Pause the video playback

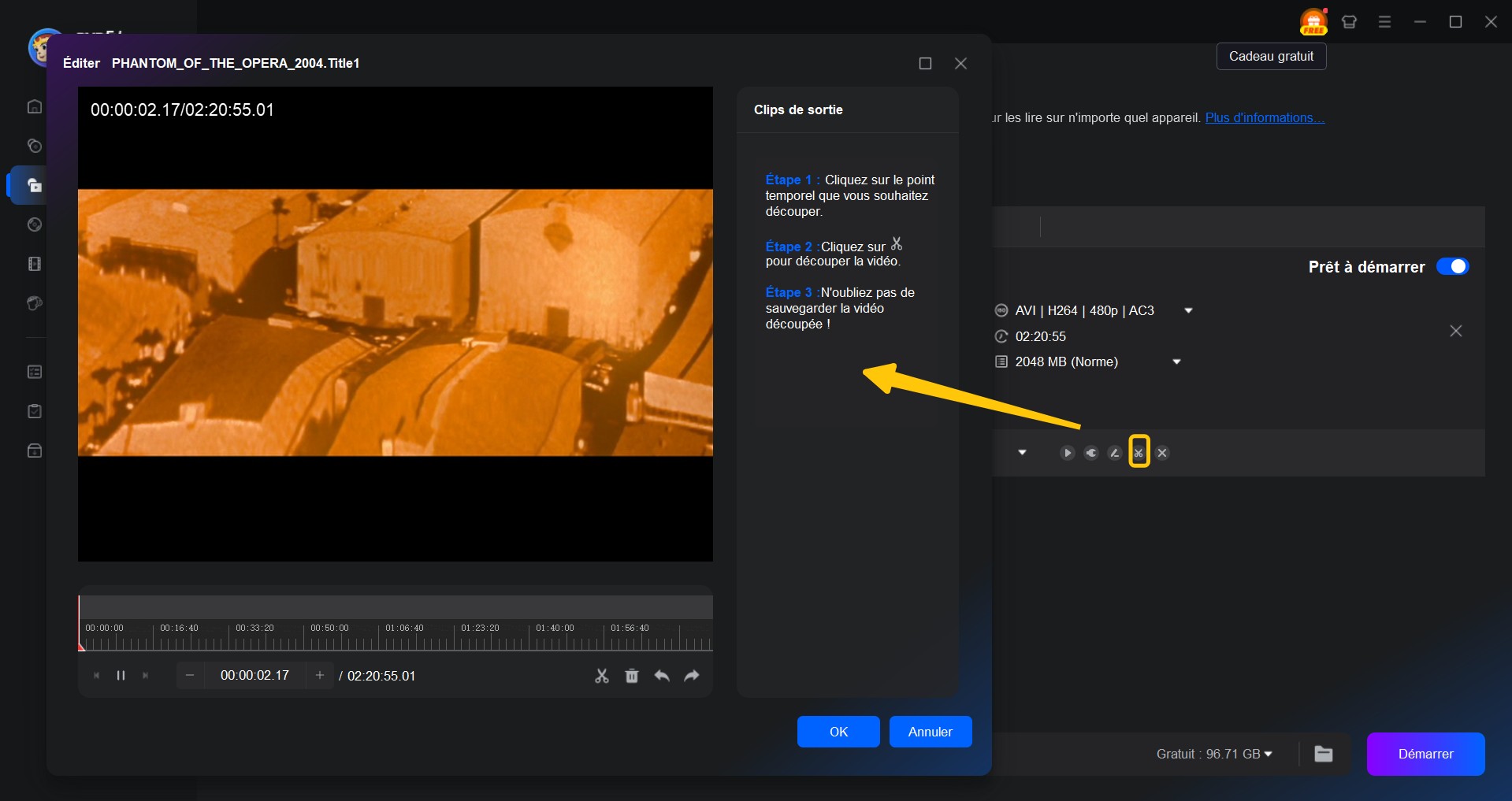[121, 676]
